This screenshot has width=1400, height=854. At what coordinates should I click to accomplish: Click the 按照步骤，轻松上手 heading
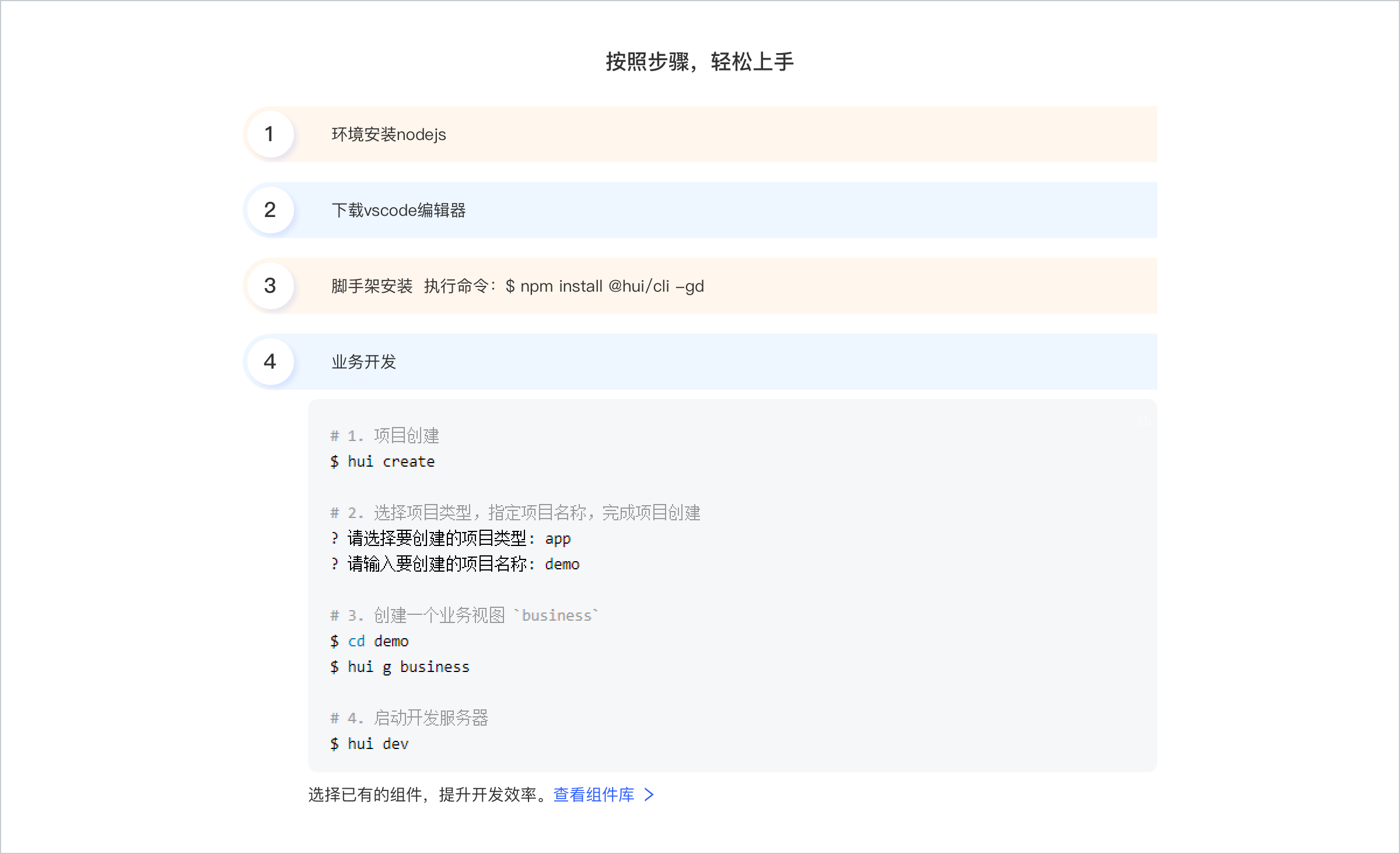[699, 62]
